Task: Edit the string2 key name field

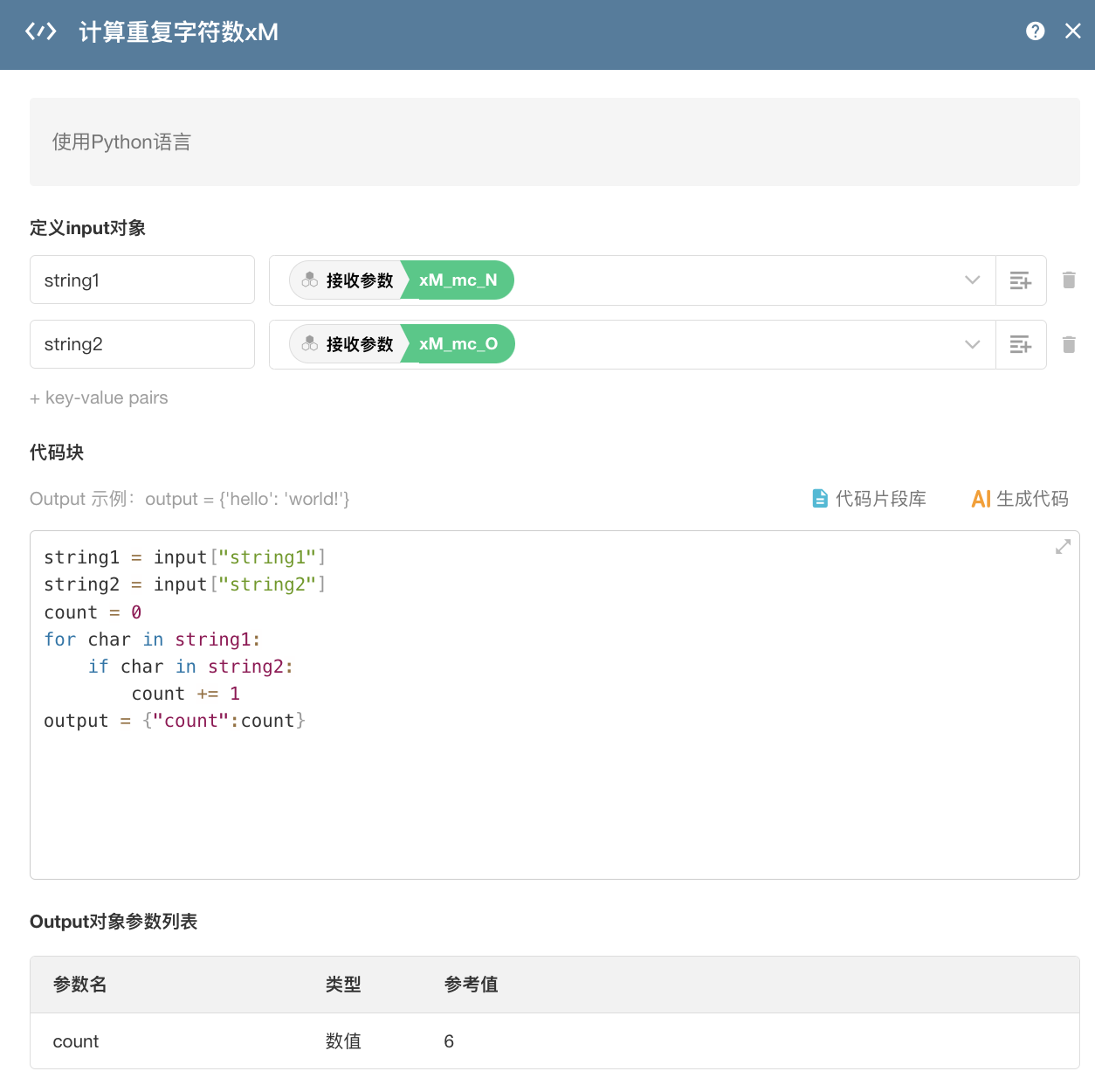Action: (142, 345)
